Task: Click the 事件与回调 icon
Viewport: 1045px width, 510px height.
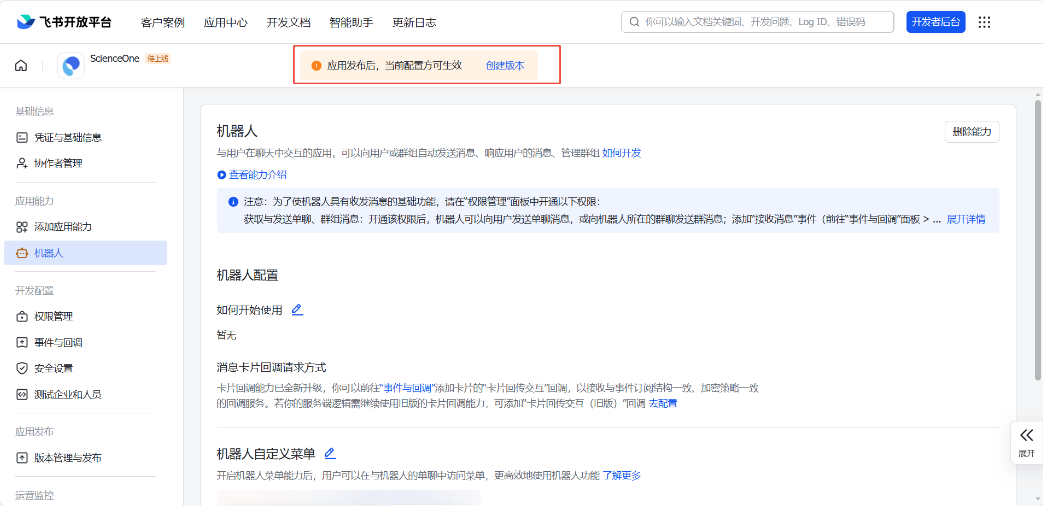Action: (x=22, y=343)
